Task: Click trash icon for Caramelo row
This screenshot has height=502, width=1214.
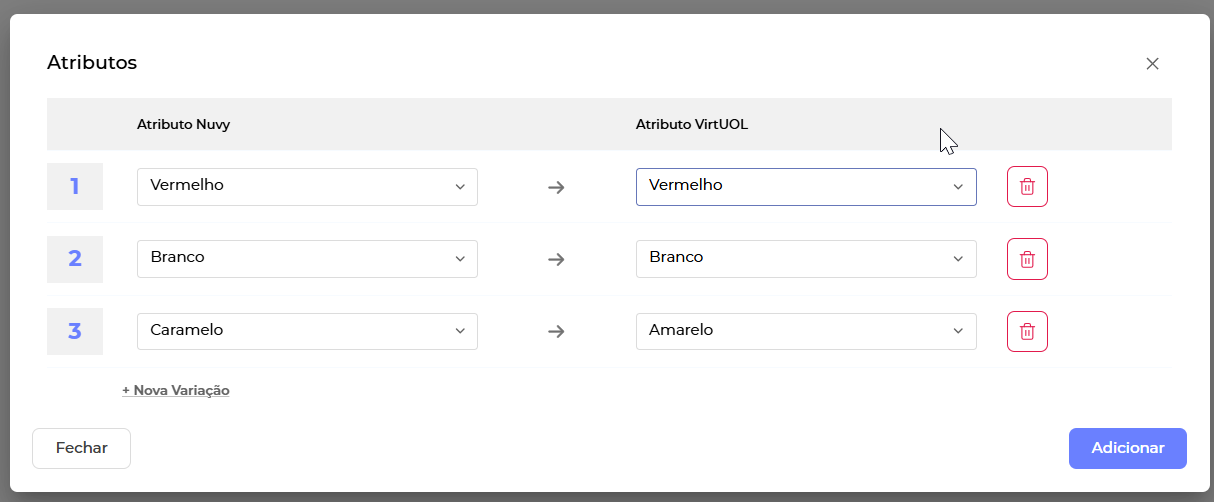Action: click(x=1027, y=332)
